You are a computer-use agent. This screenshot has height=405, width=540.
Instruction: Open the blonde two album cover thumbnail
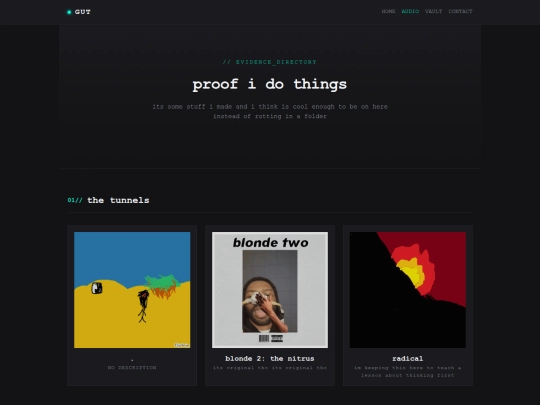click(270, 290)
